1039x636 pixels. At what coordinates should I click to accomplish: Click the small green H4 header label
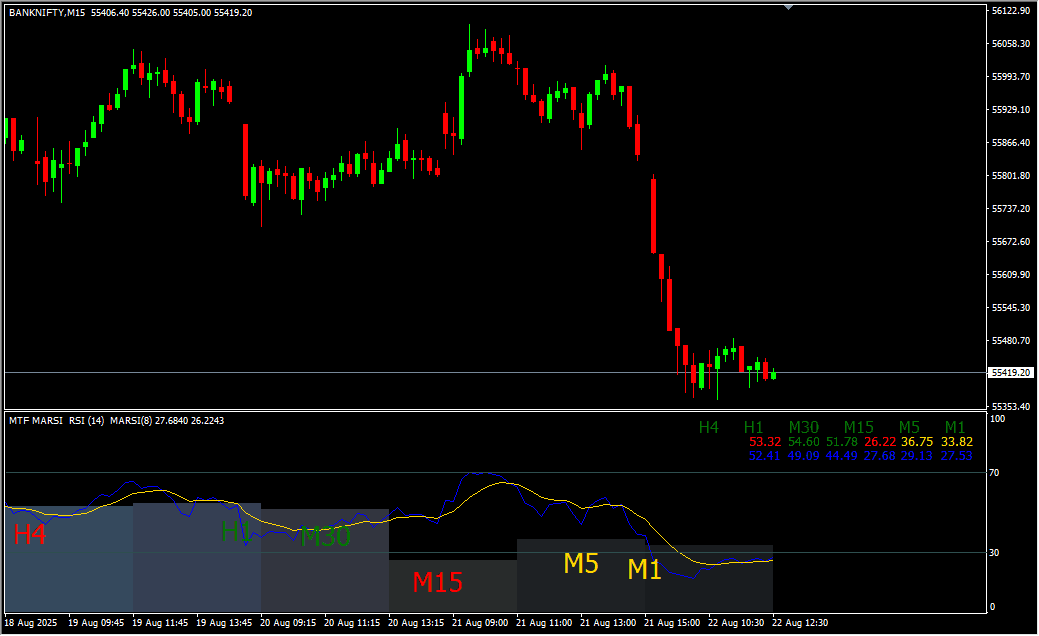click(708, 427)
